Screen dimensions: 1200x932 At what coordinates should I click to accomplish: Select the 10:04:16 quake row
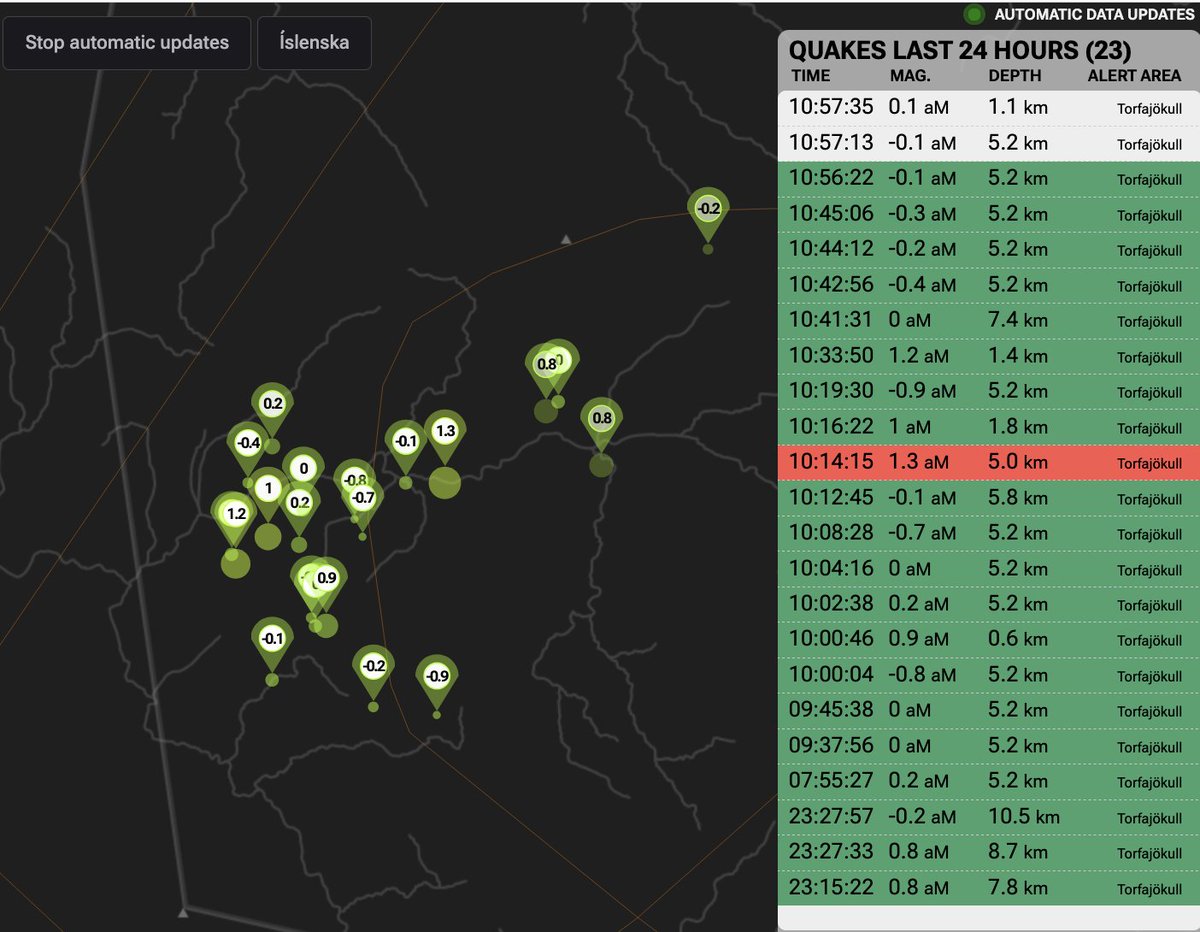tap(987, 569)
